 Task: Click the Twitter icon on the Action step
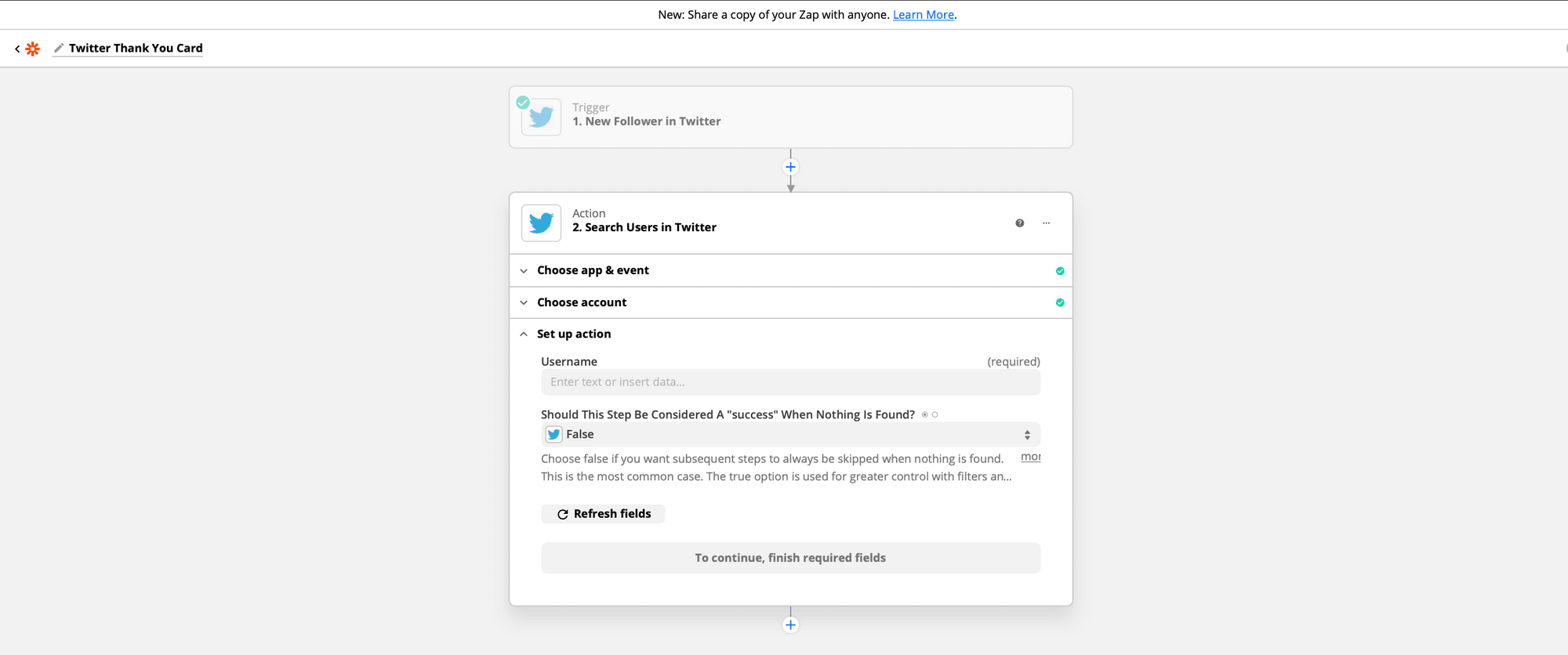click(541, 223)
